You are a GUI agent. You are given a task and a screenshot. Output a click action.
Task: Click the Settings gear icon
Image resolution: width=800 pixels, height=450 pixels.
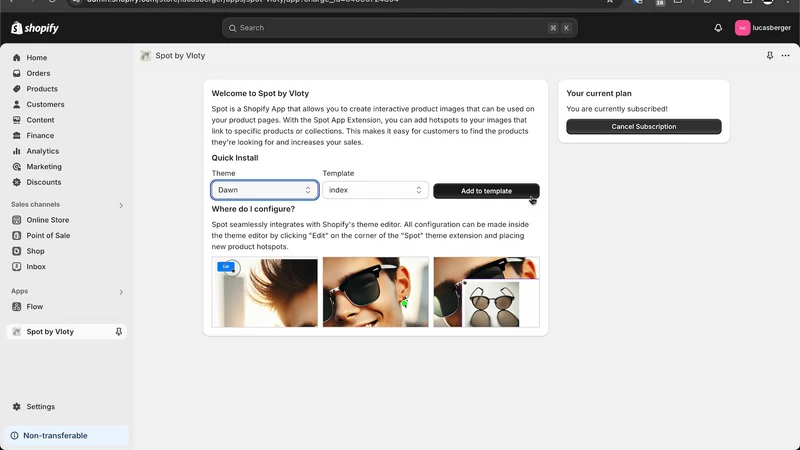pyautogui.click(x=17, y=407)
